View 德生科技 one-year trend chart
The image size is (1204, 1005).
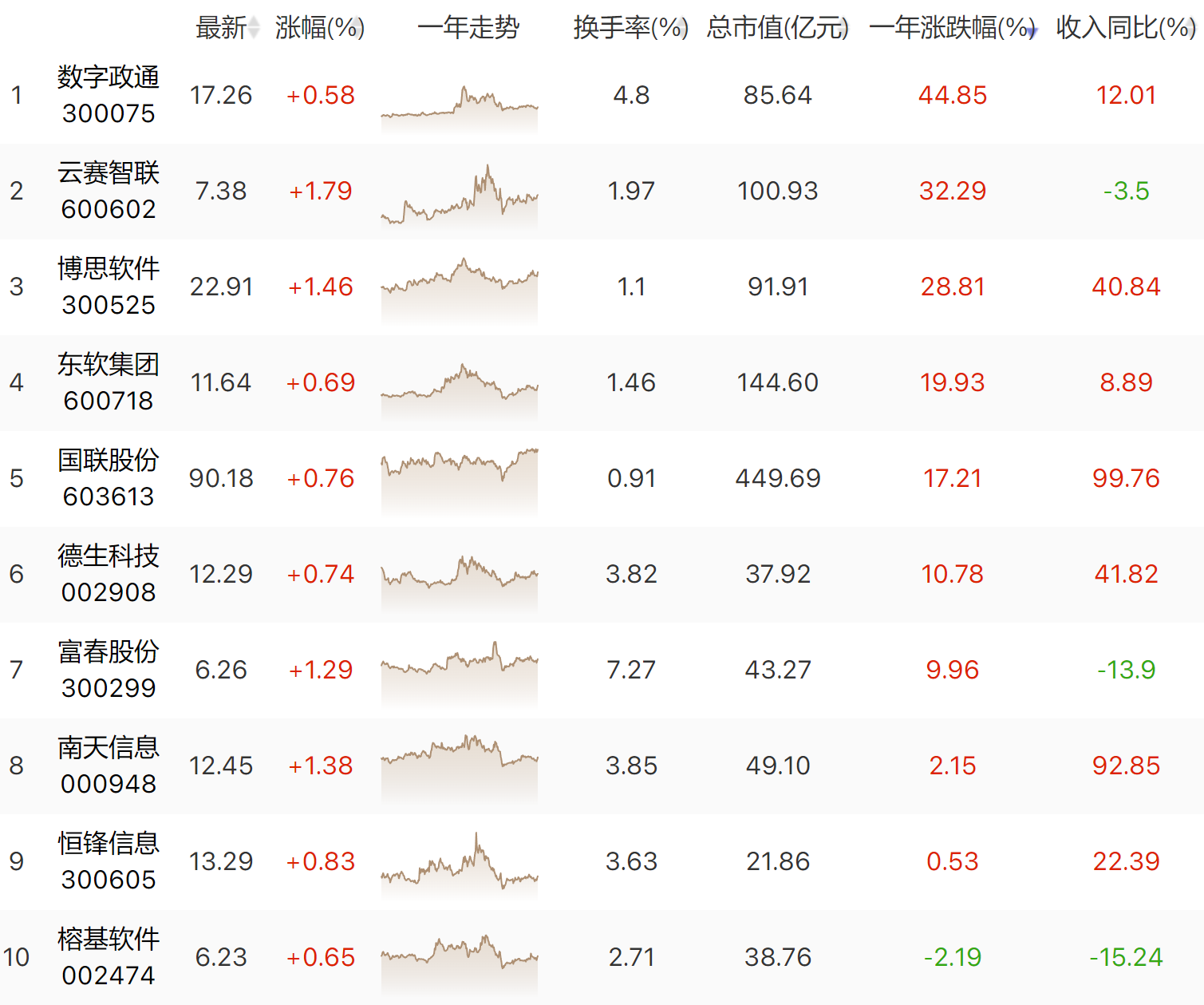(x=460, y=583)
